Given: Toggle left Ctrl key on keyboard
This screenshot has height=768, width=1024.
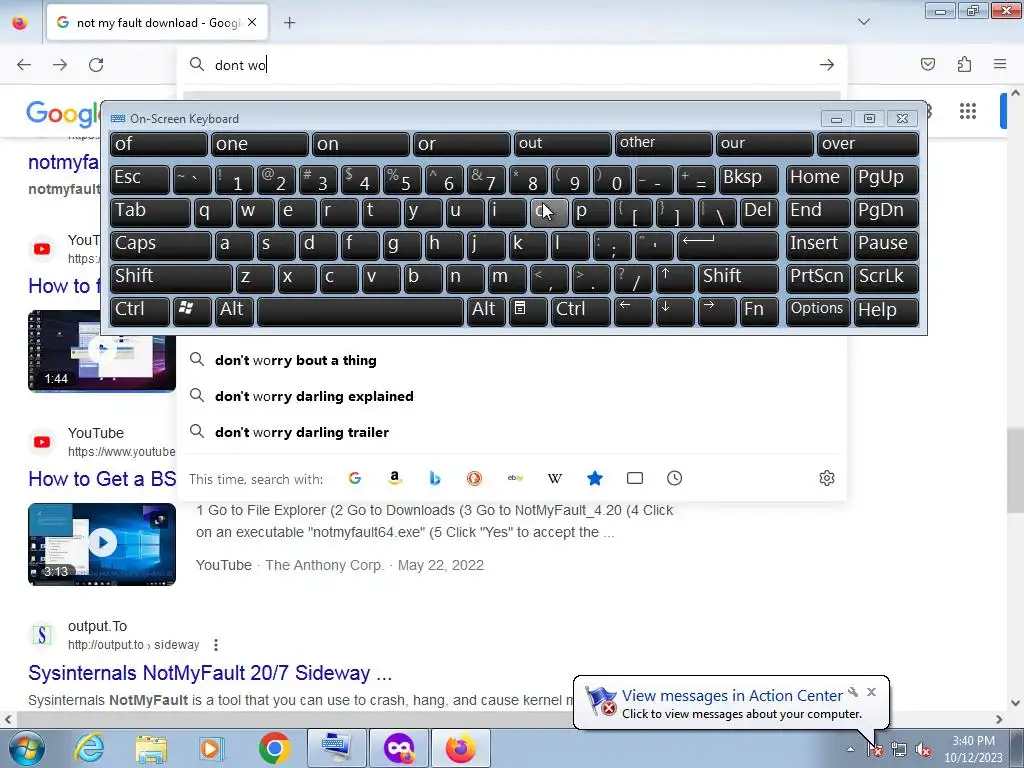Looking at the screenshot, I should pos(140,310).
